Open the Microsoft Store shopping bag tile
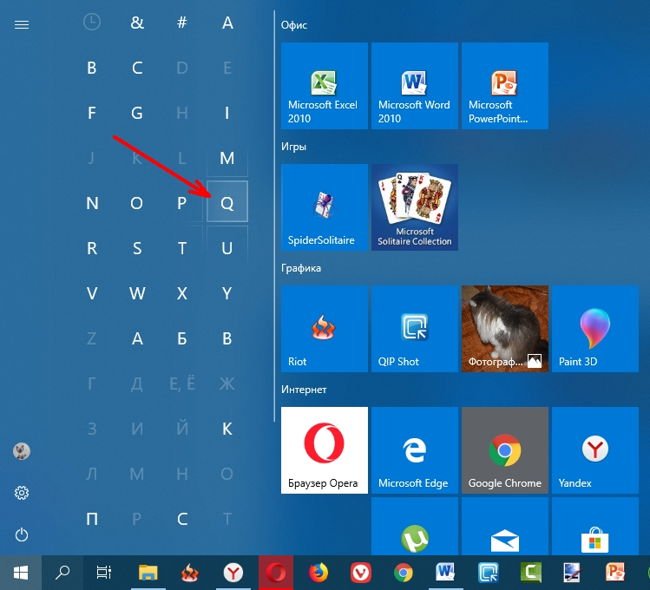The width and height of the screenshot is (650, 590). (x=595, y=526)
